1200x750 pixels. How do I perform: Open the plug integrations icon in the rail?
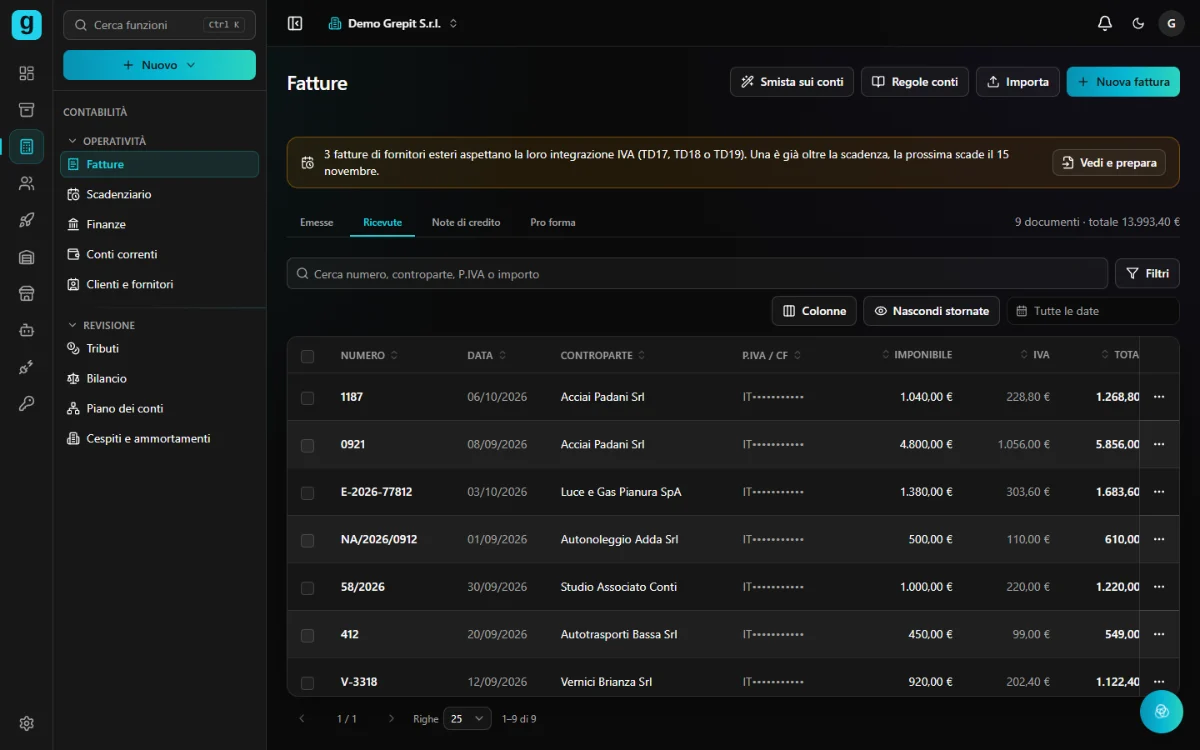pos(26,367)
